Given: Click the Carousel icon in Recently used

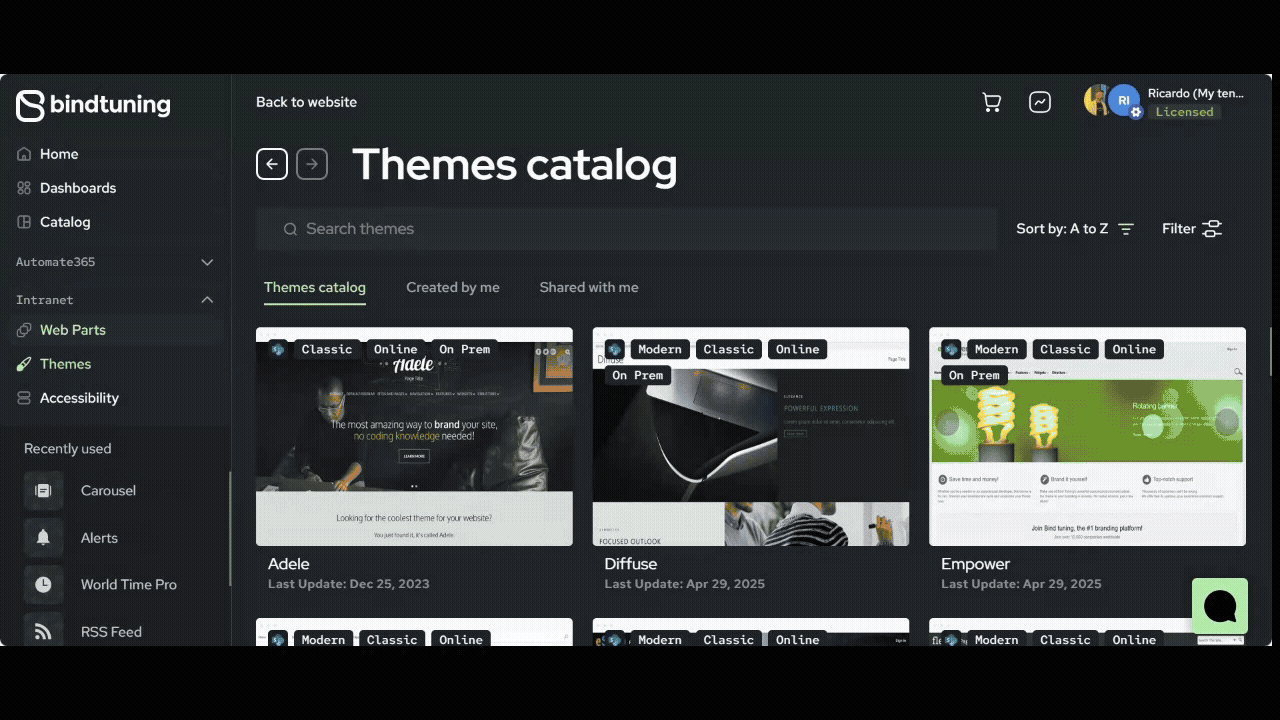Looking at the screenshot, I should [43, 491].
